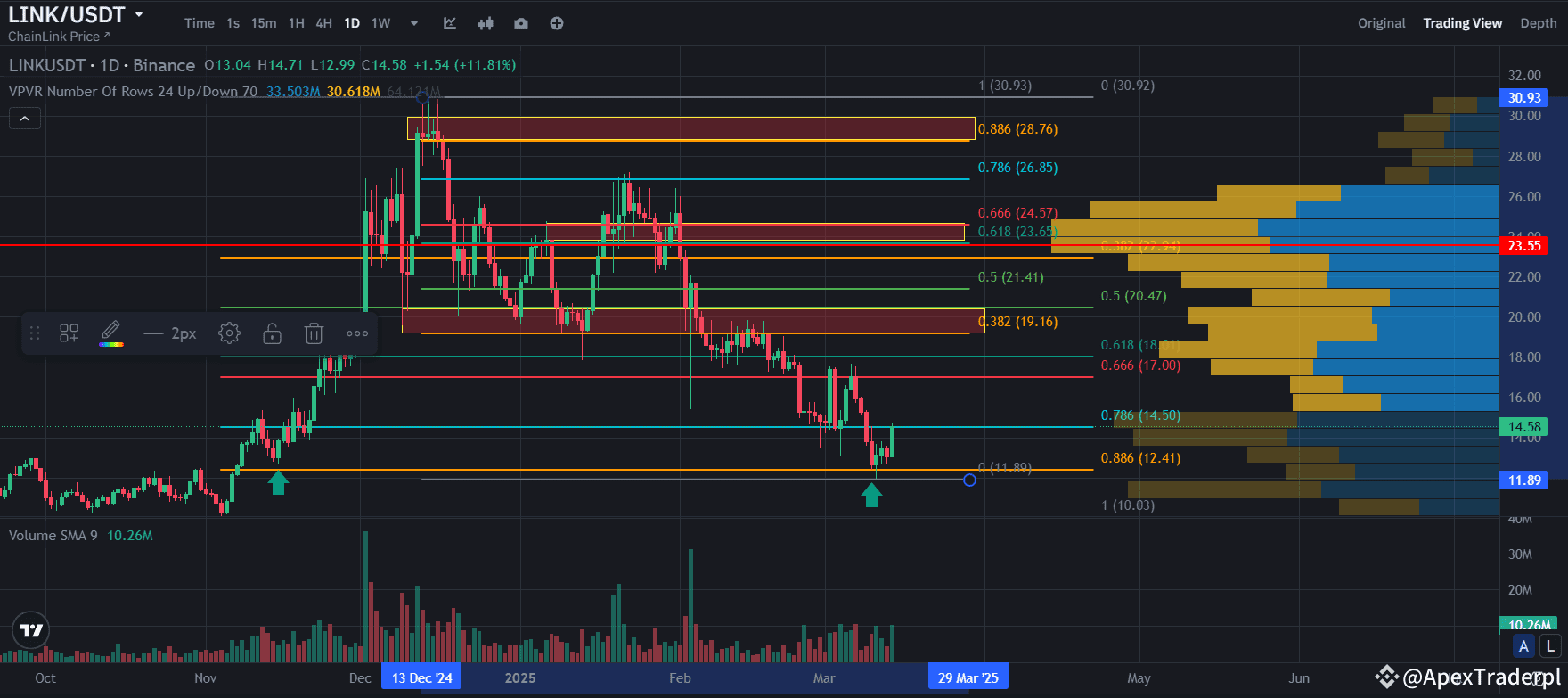Delete the drawing with trash icon
The height and width of the screenshot is (698, 1568).
tap(314, 333)
